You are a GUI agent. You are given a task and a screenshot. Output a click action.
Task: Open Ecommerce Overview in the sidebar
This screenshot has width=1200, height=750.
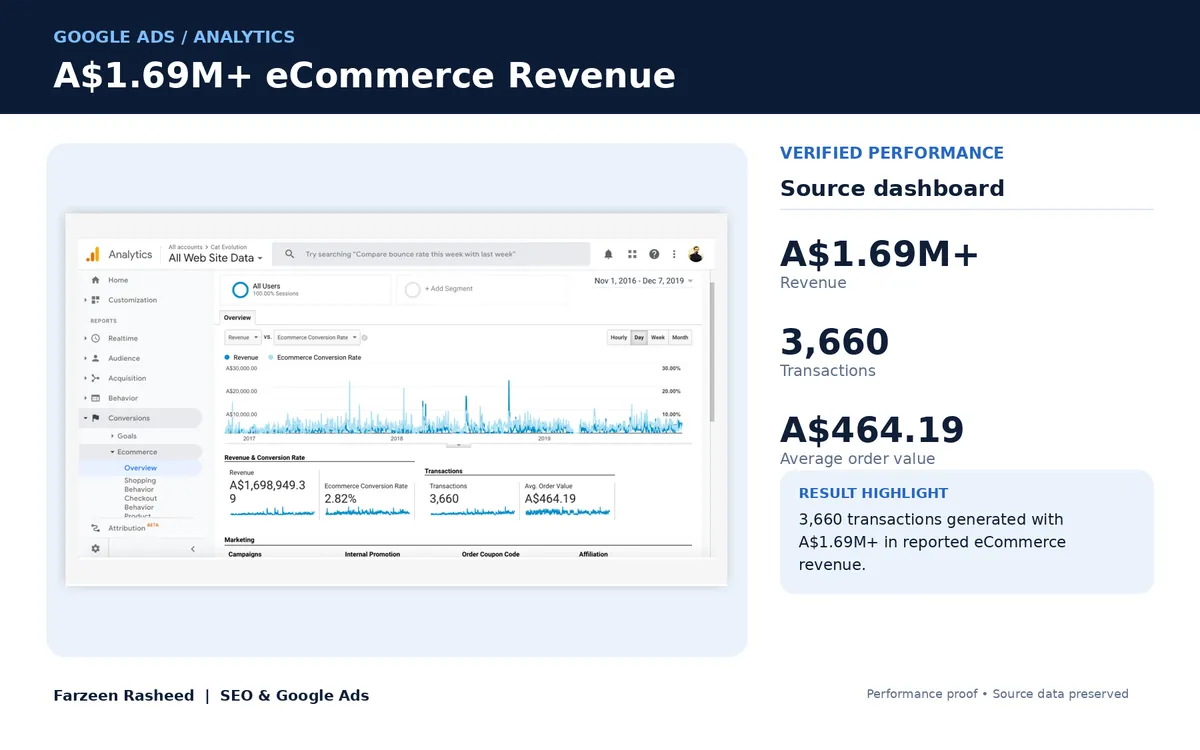click(140, 468)
